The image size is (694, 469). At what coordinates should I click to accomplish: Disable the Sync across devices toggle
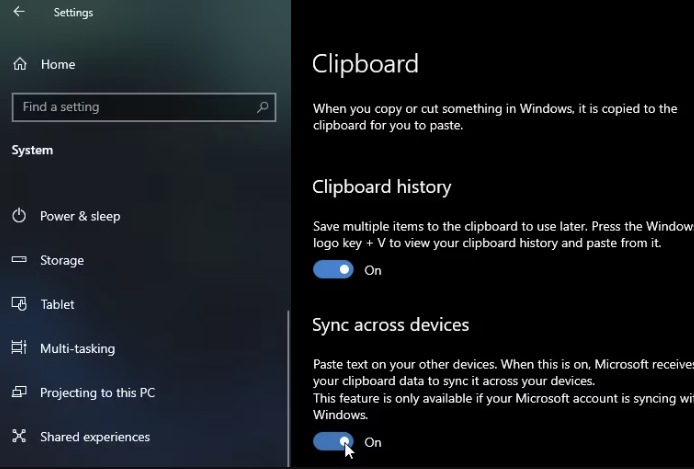333,441
